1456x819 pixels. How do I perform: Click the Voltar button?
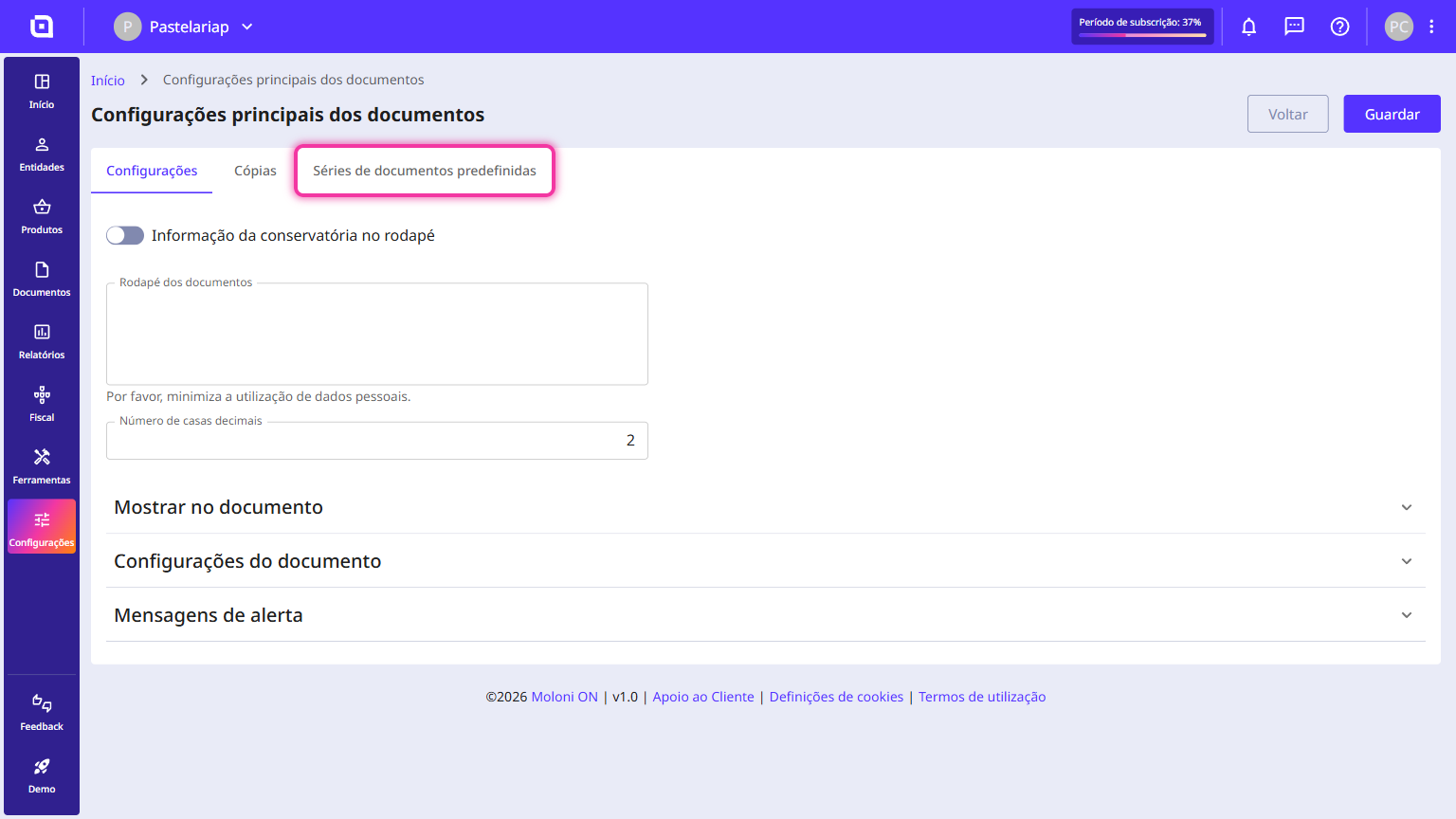1288,114
